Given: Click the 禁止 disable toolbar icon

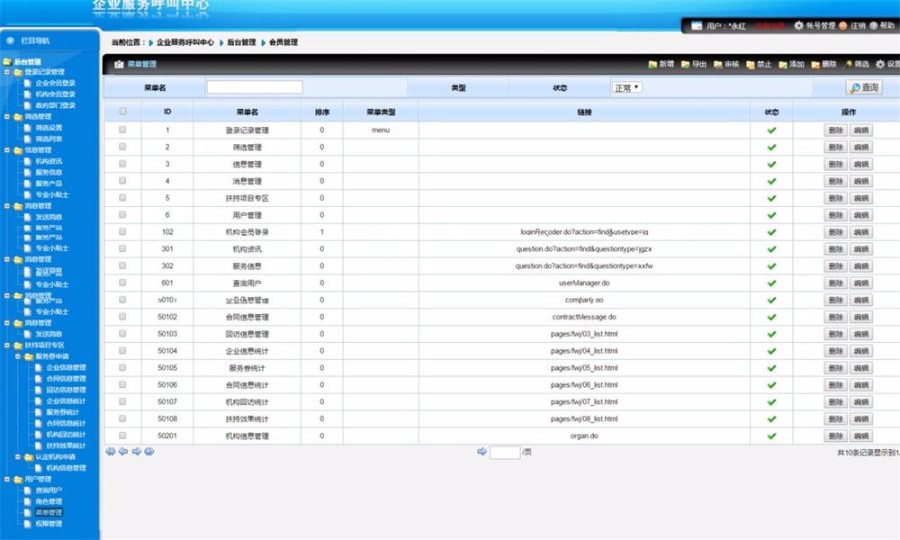Looking at the screenshot, I should pyautogui.click(x=750, y=64).
